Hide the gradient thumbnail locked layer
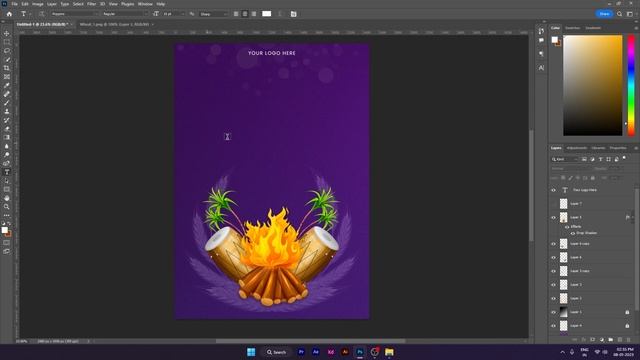The height and width of the screenshot is (360, 640). [553, 312]
